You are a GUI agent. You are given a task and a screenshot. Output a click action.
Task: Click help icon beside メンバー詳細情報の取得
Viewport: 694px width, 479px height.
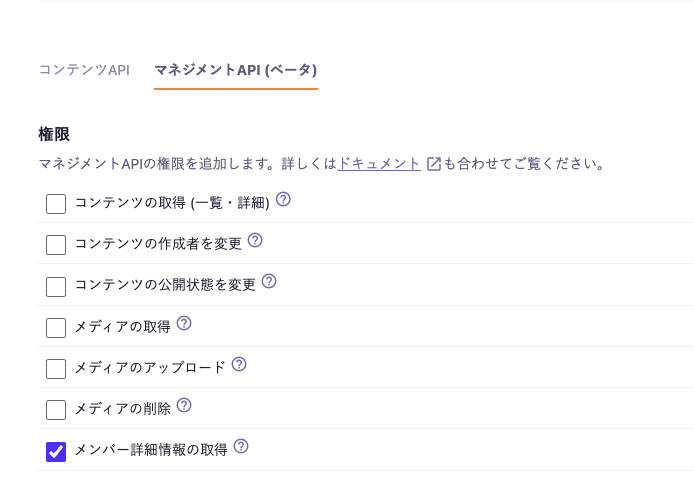(x=241, y=447)
